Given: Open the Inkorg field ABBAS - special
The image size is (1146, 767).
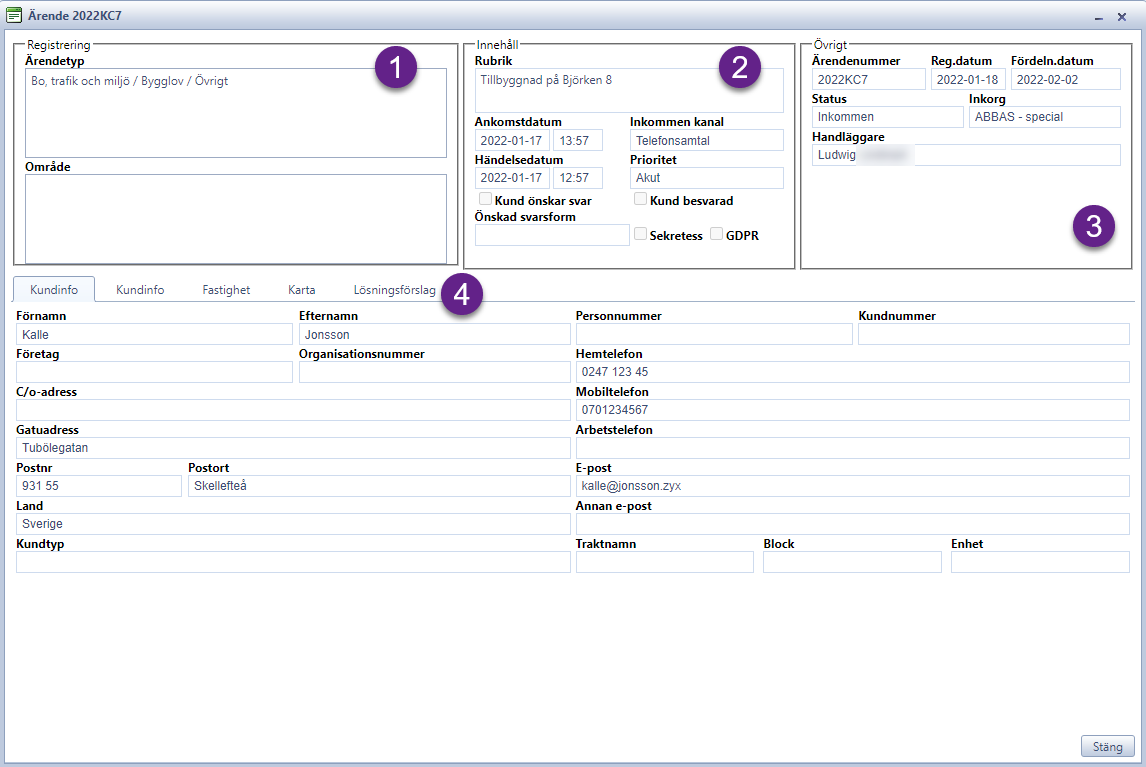Looking at the screenshot, I should click(x=1044, y=117).
